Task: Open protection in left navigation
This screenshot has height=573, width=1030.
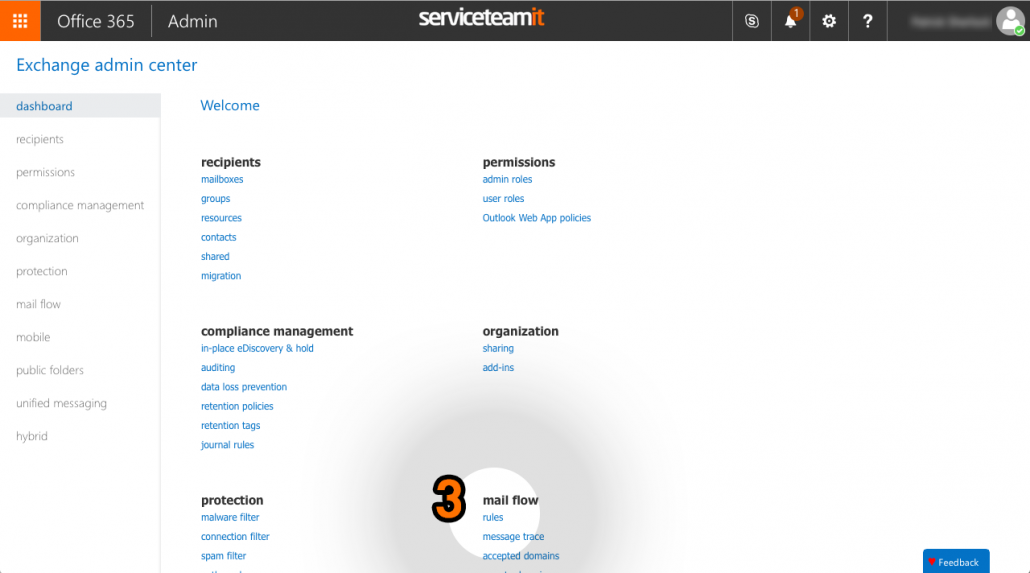Action: tap(42, 271)
